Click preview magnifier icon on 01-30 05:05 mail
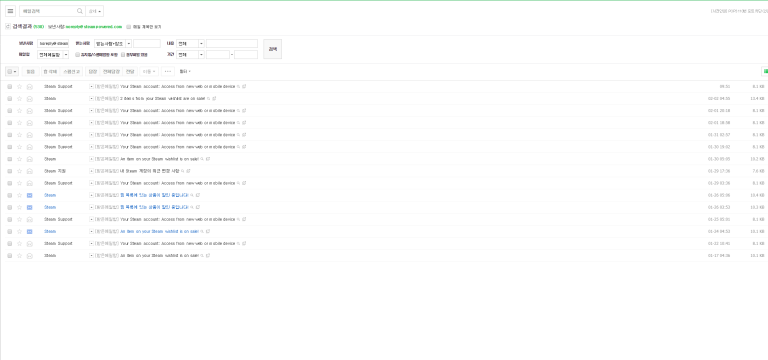This screenshot has height=360, width=768. tap(202, 159)
